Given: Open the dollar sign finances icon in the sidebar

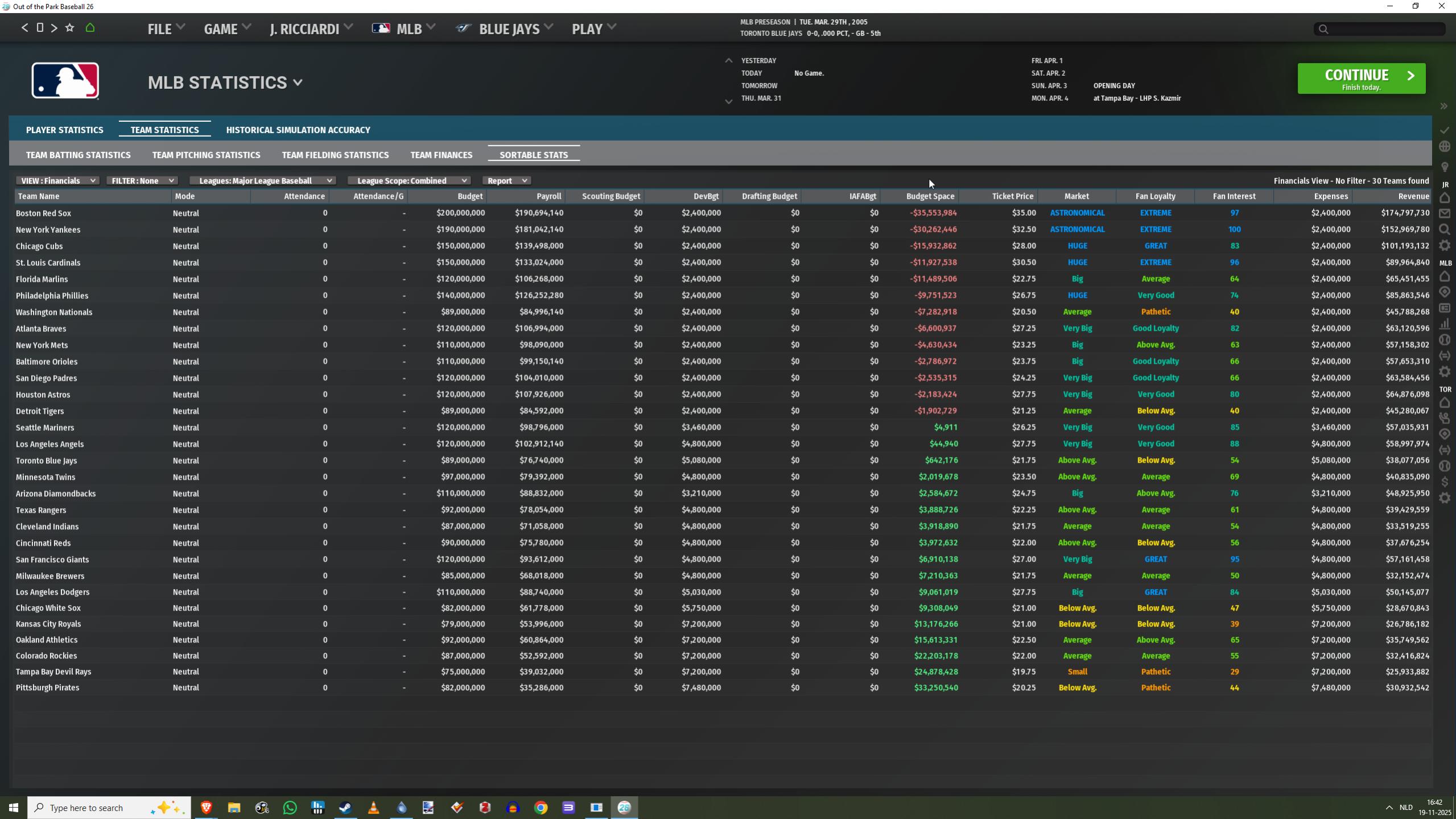Looking at the screenshot, I should coord(1444,482).
